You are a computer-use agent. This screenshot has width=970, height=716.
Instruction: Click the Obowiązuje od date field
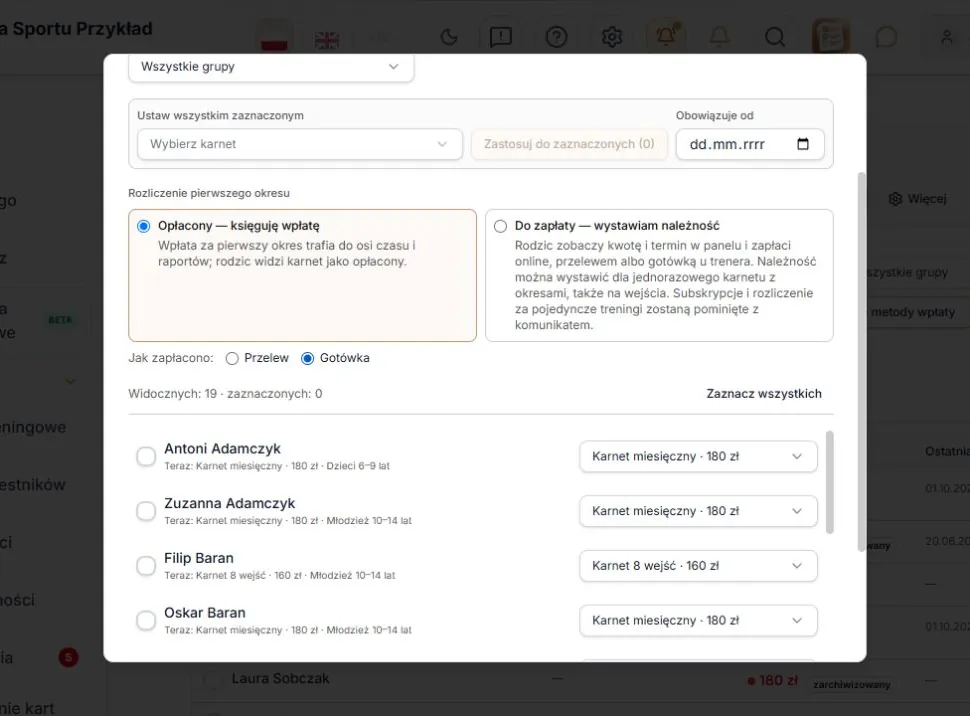point(750,144)
